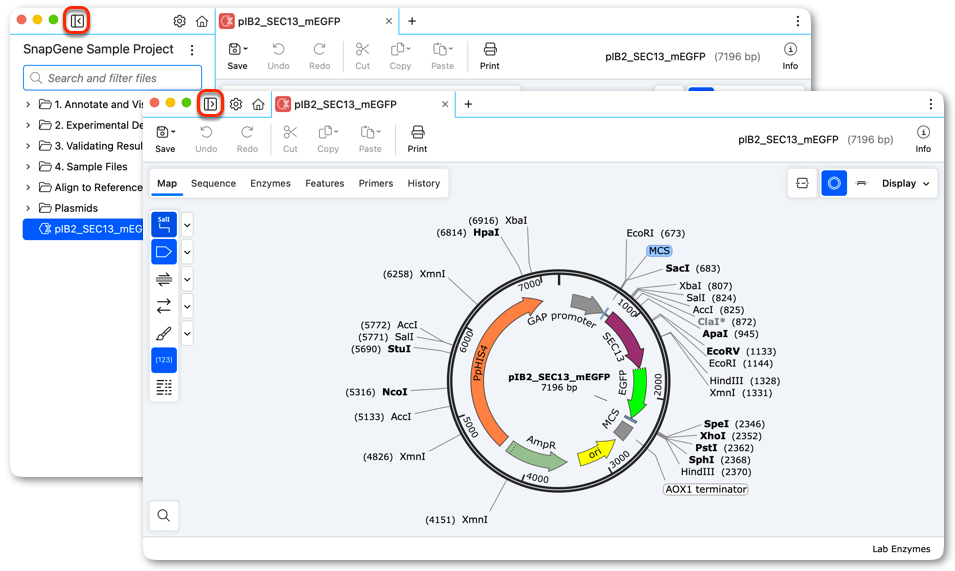The image size is (955, 571).
Task: Expand the 'Align to Reference' folder
Action: [28, 187]
